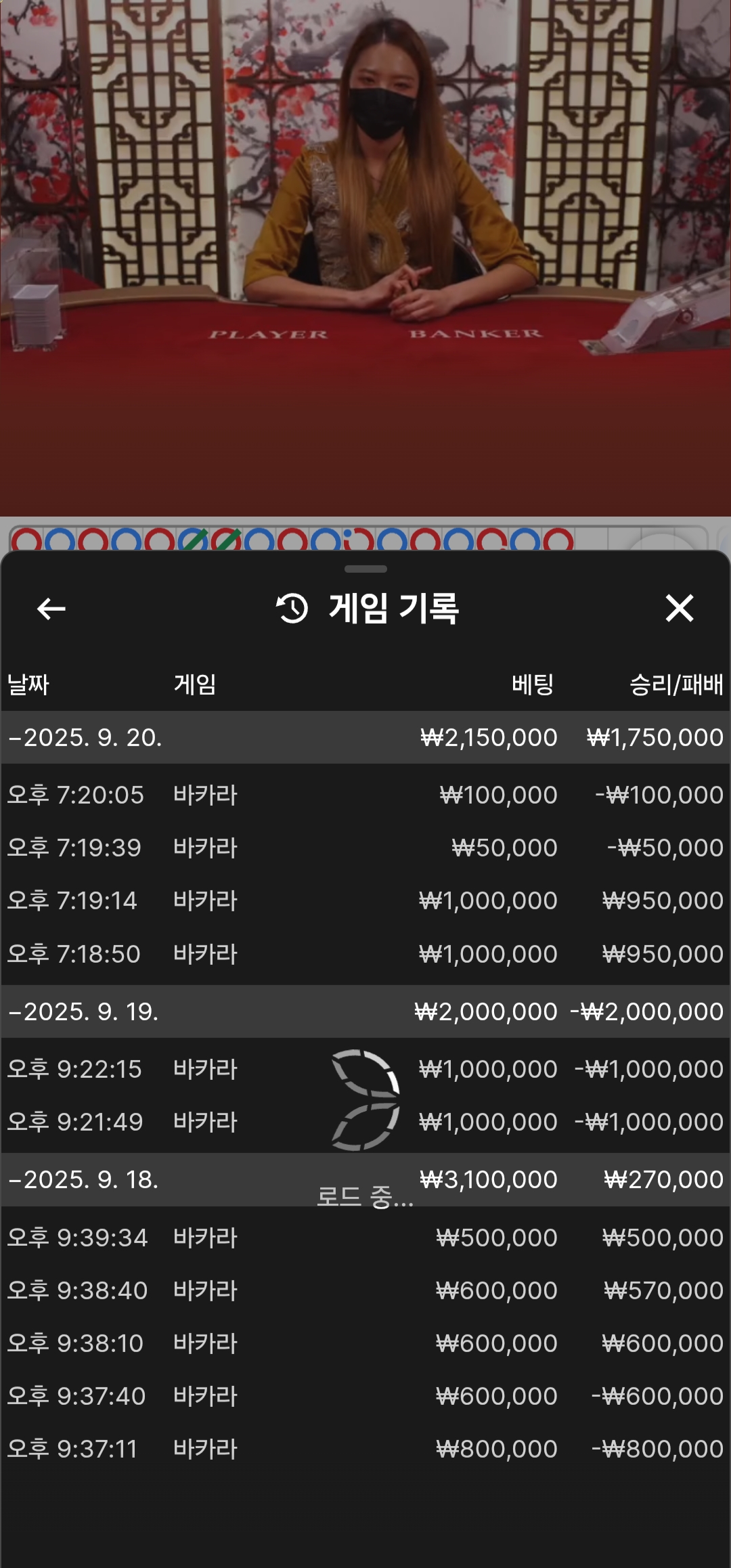
Task: Collapse the 2025. 9. 20. date group
Action: (x=365, y=737)
